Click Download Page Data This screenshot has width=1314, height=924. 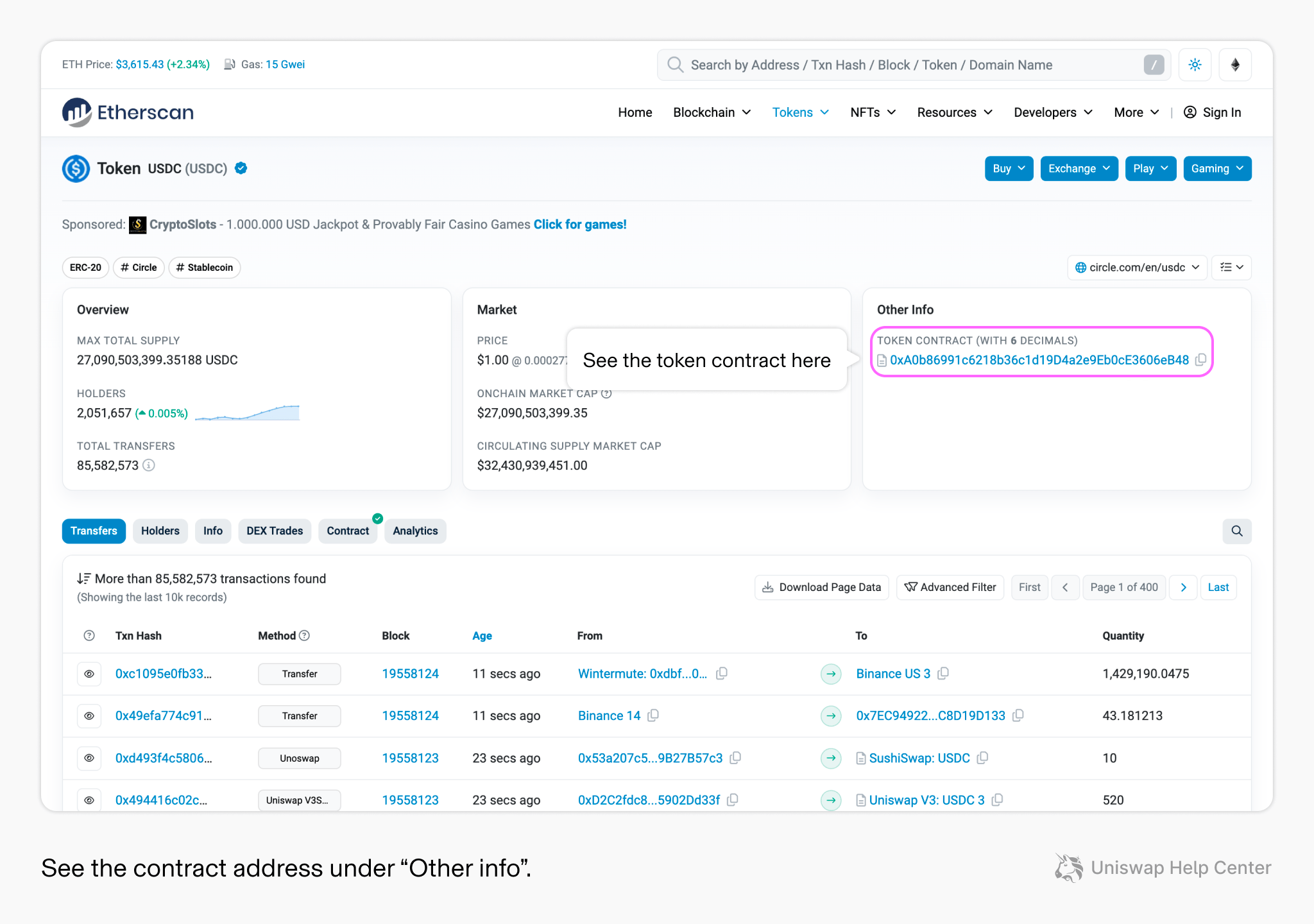tap(821, 587)
